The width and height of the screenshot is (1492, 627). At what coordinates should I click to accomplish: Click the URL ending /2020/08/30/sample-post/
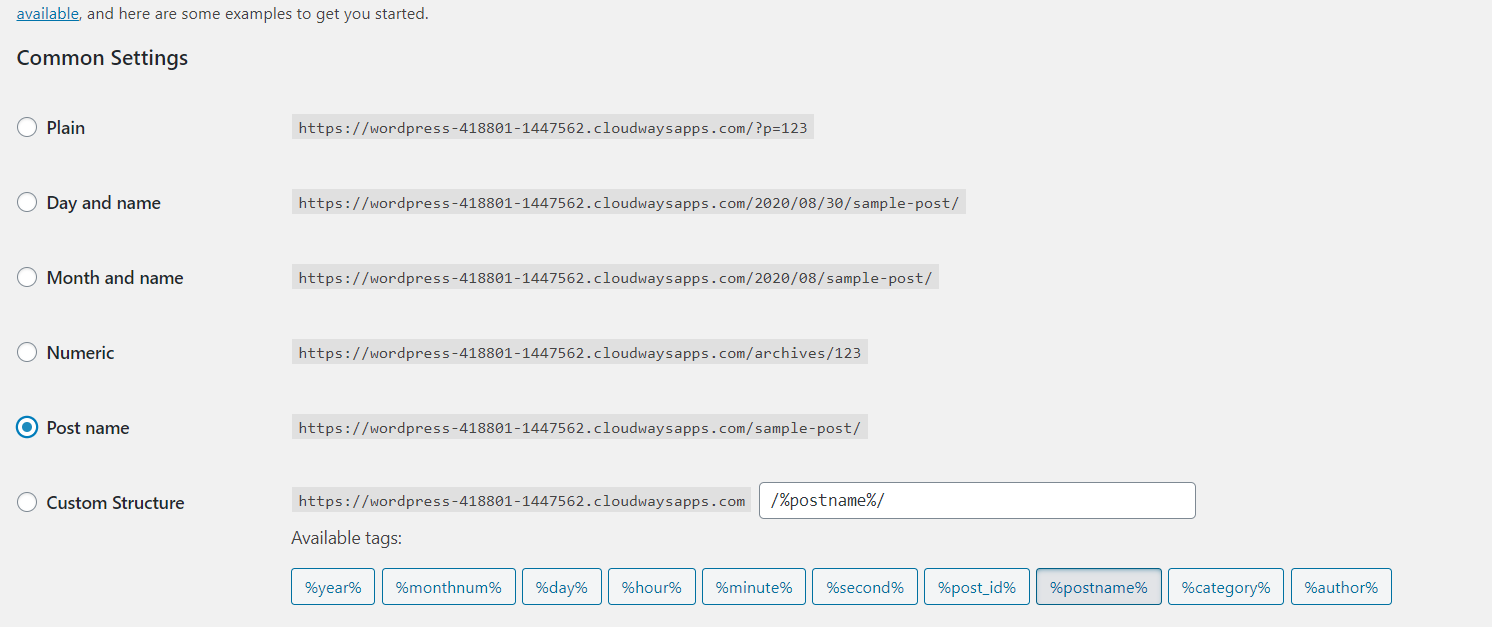(x=629, y=203)
